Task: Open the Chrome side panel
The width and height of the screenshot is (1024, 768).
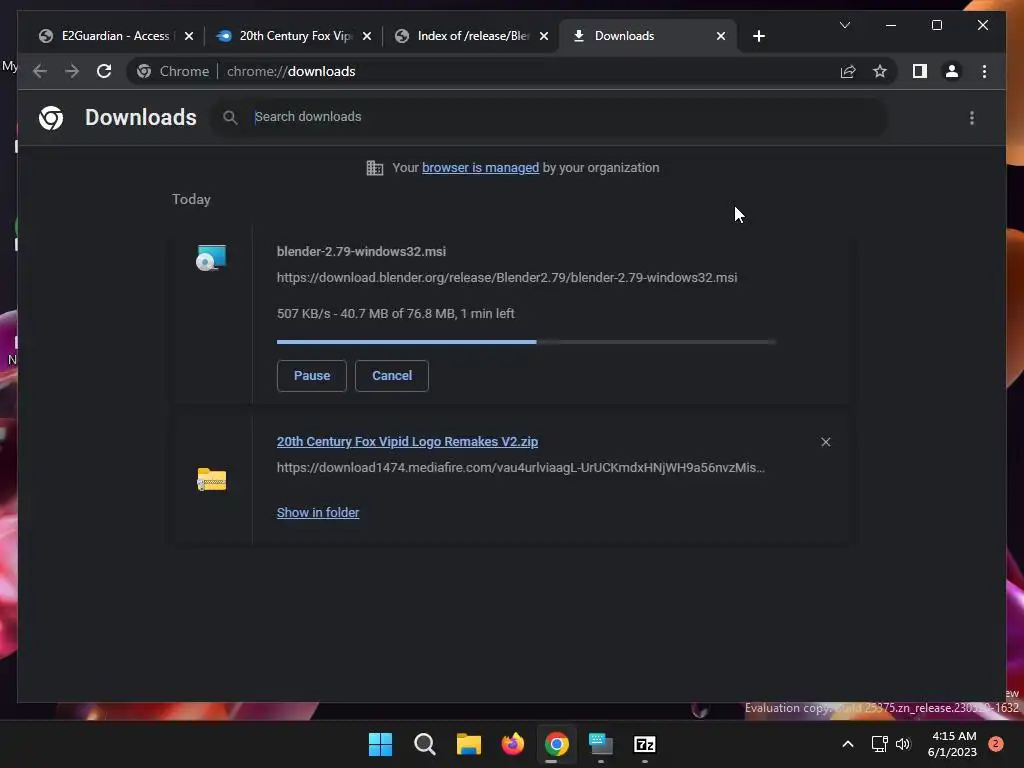Action: (920, 71)
